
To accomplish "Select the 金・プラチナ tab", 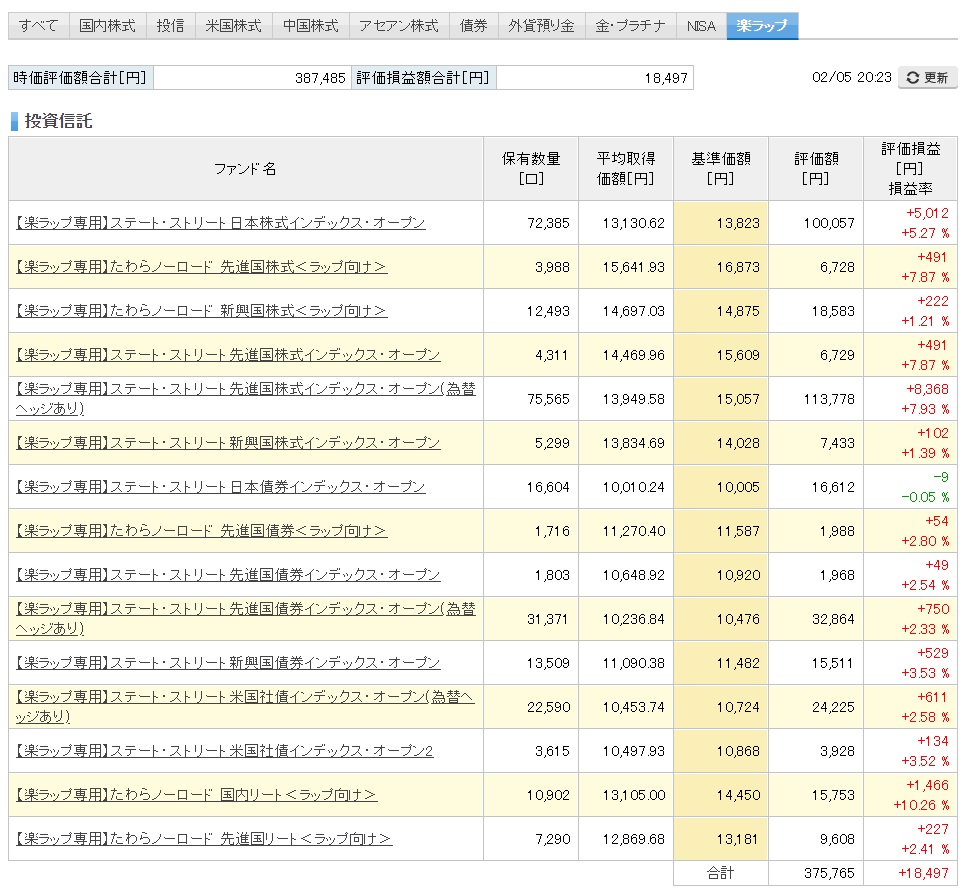I will [630, 26].
